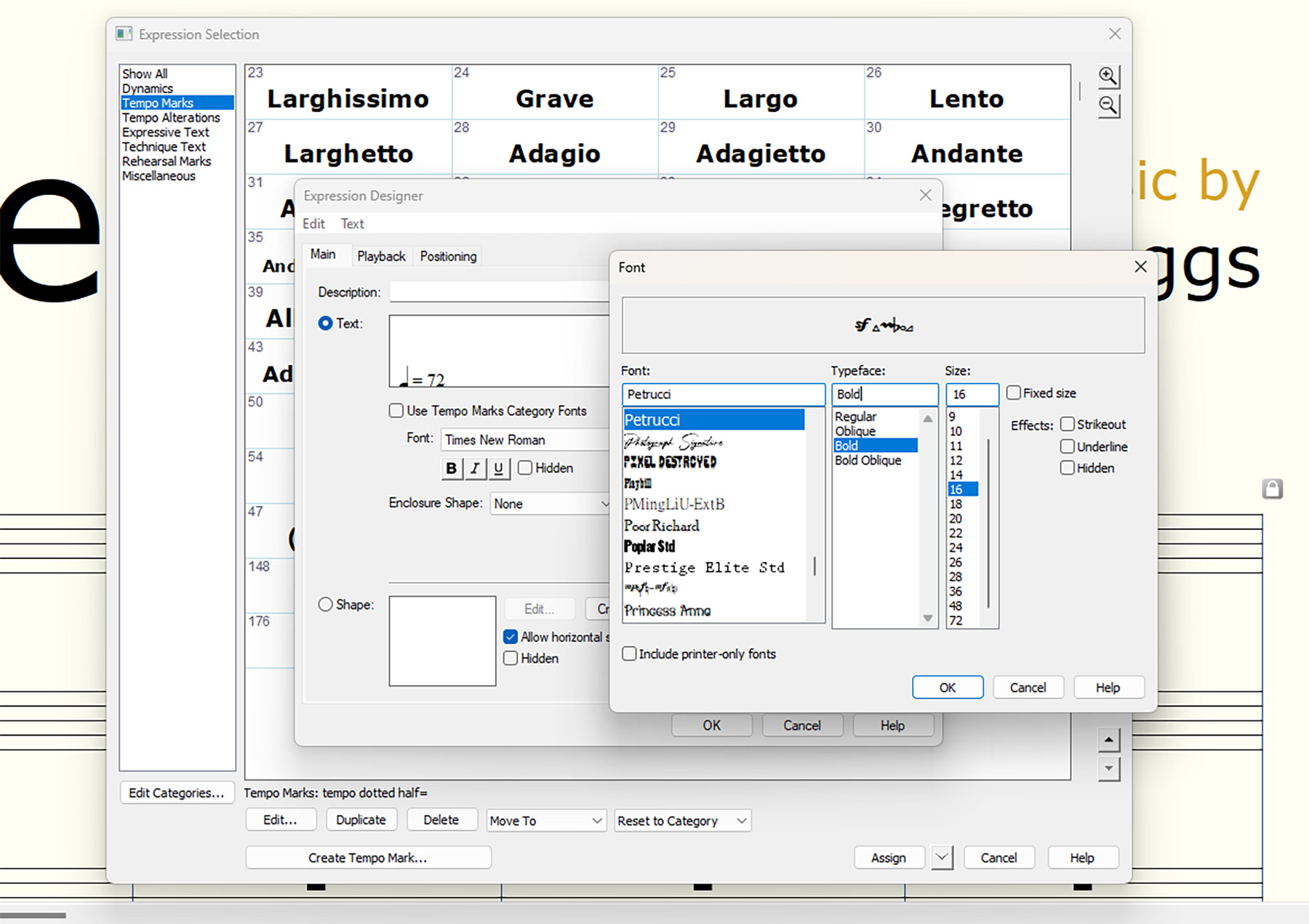
Task: Toggle the Italic text style button
Action: point(475,468)
